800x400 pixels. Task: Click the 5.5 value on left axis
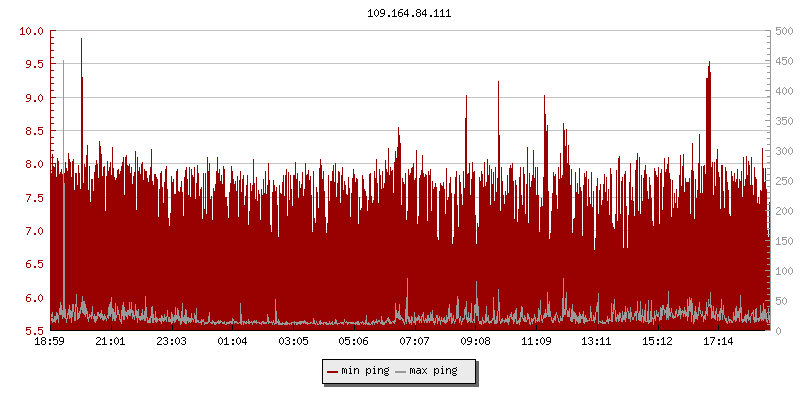pos(33,330)
